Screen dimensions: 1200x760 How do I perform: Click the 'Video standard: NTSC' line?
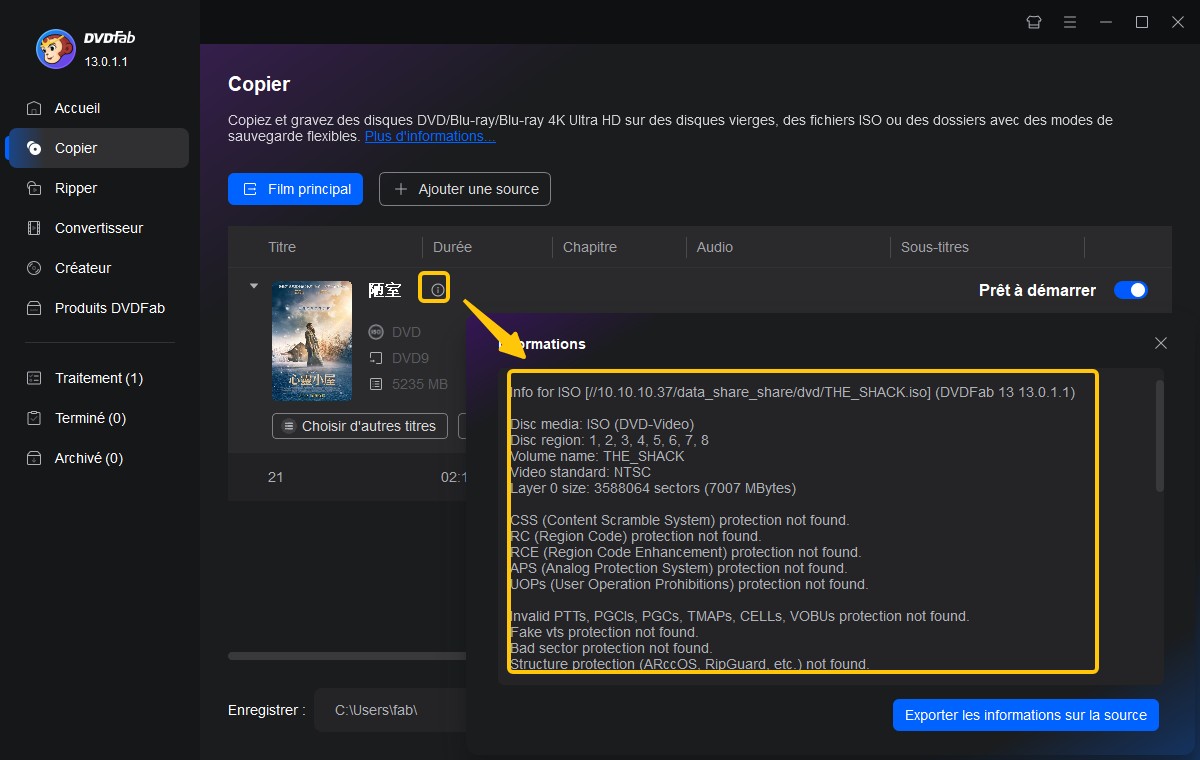(580, 472)
